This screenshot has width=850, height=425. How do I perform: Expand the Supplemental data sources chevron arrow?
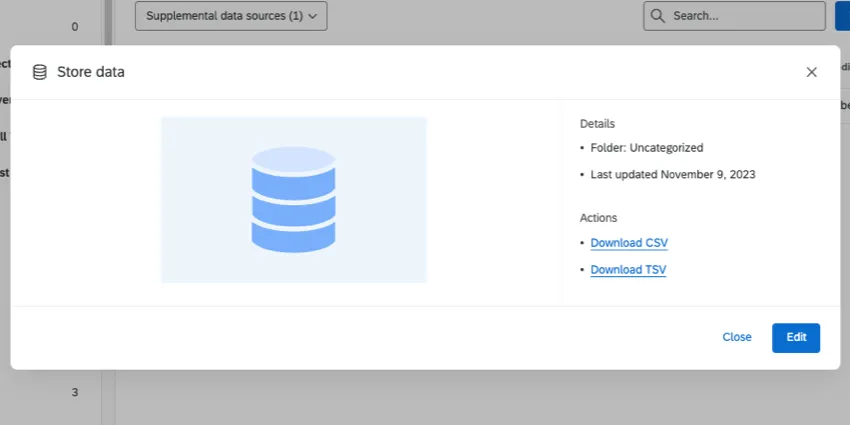tap(313, 16)
